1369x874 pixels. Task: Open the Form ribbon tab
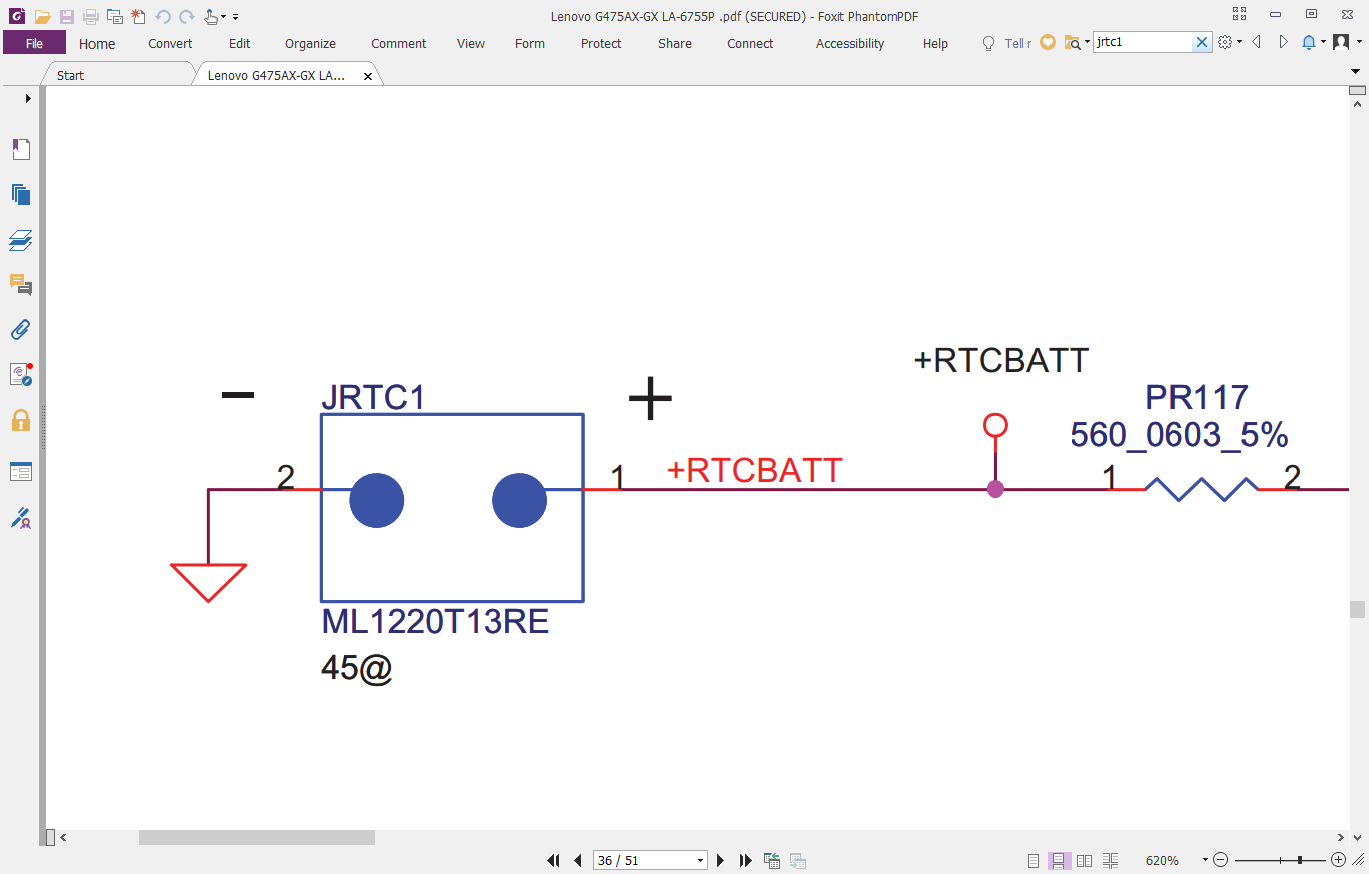tap(530, 44)
